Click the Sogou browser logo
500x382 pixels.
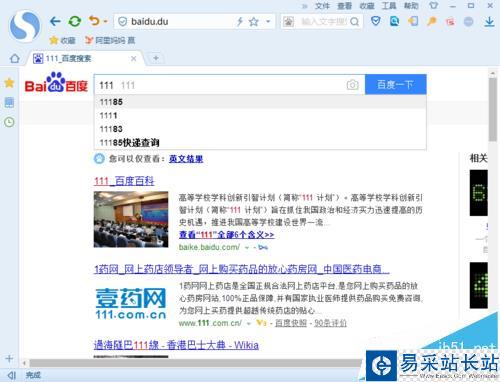(25, 26)
